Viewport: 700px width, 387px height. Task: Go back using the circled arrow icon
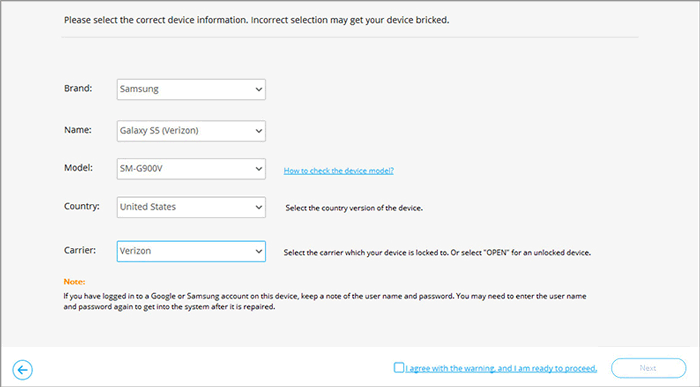coord(22,370)
